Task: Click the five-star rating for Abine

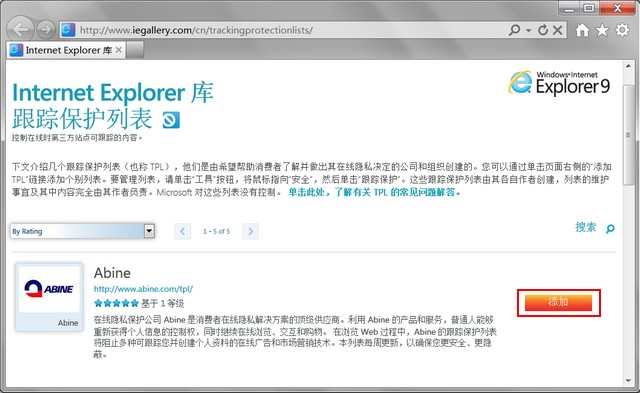Action: click(116, 303)
